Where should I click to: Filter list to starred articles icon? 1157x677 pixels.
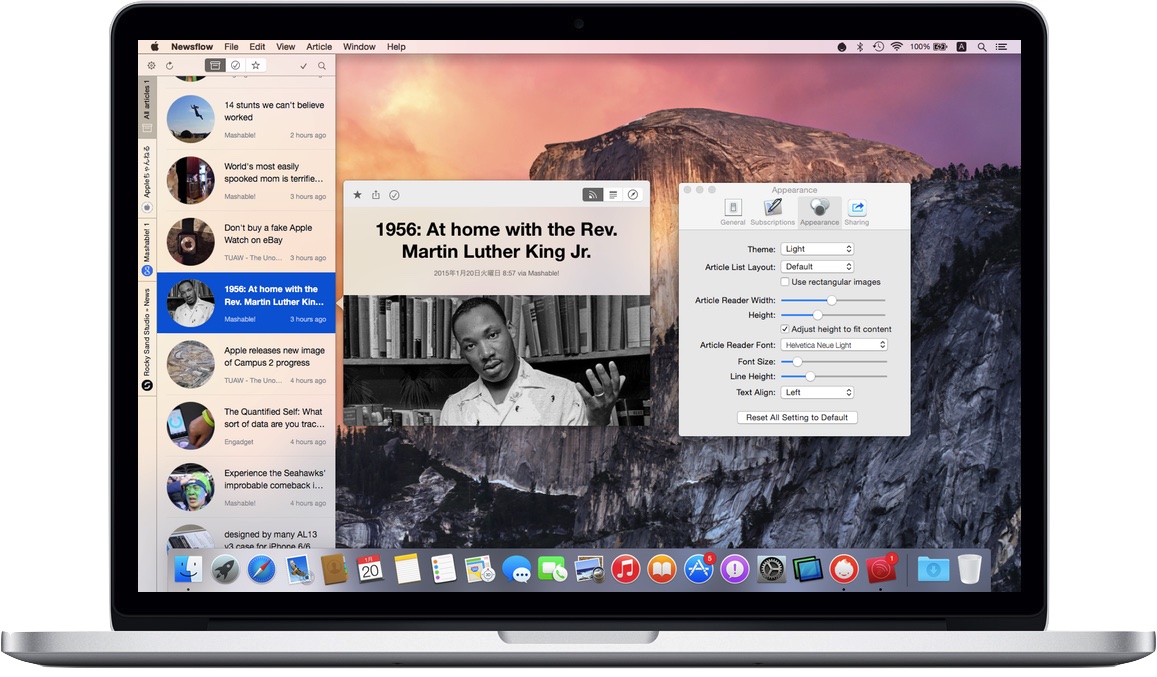pyautogui.click(x=255, y=66)
